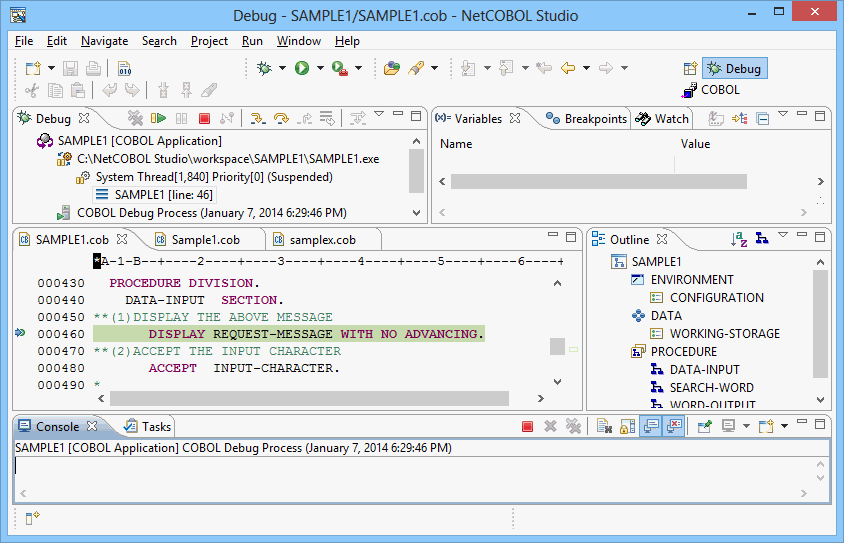Image resolution: width=844 pixels, height=543 pixels.
Task: Click the Sort alphabetically icon in Outline
Action: click(739, 239)
